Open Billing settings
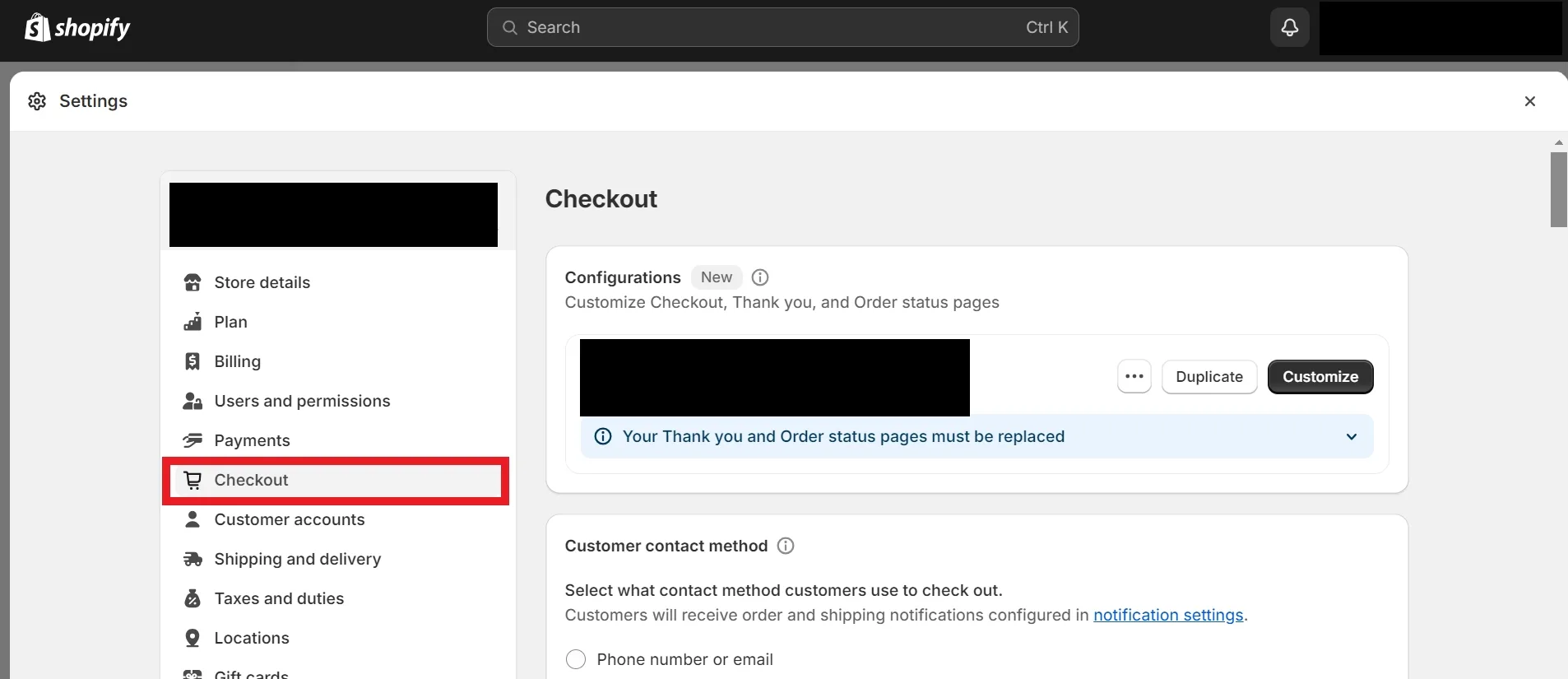The image size is (1568, 679). (x=236, y=361)
